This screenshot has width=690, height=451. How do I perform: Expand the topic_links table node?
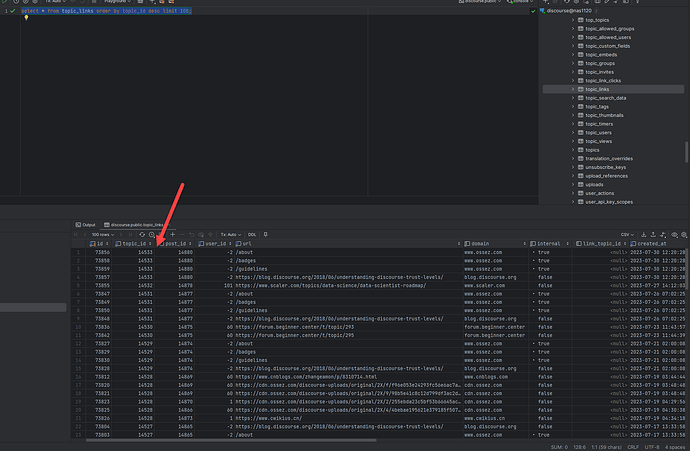pos(573,89)
